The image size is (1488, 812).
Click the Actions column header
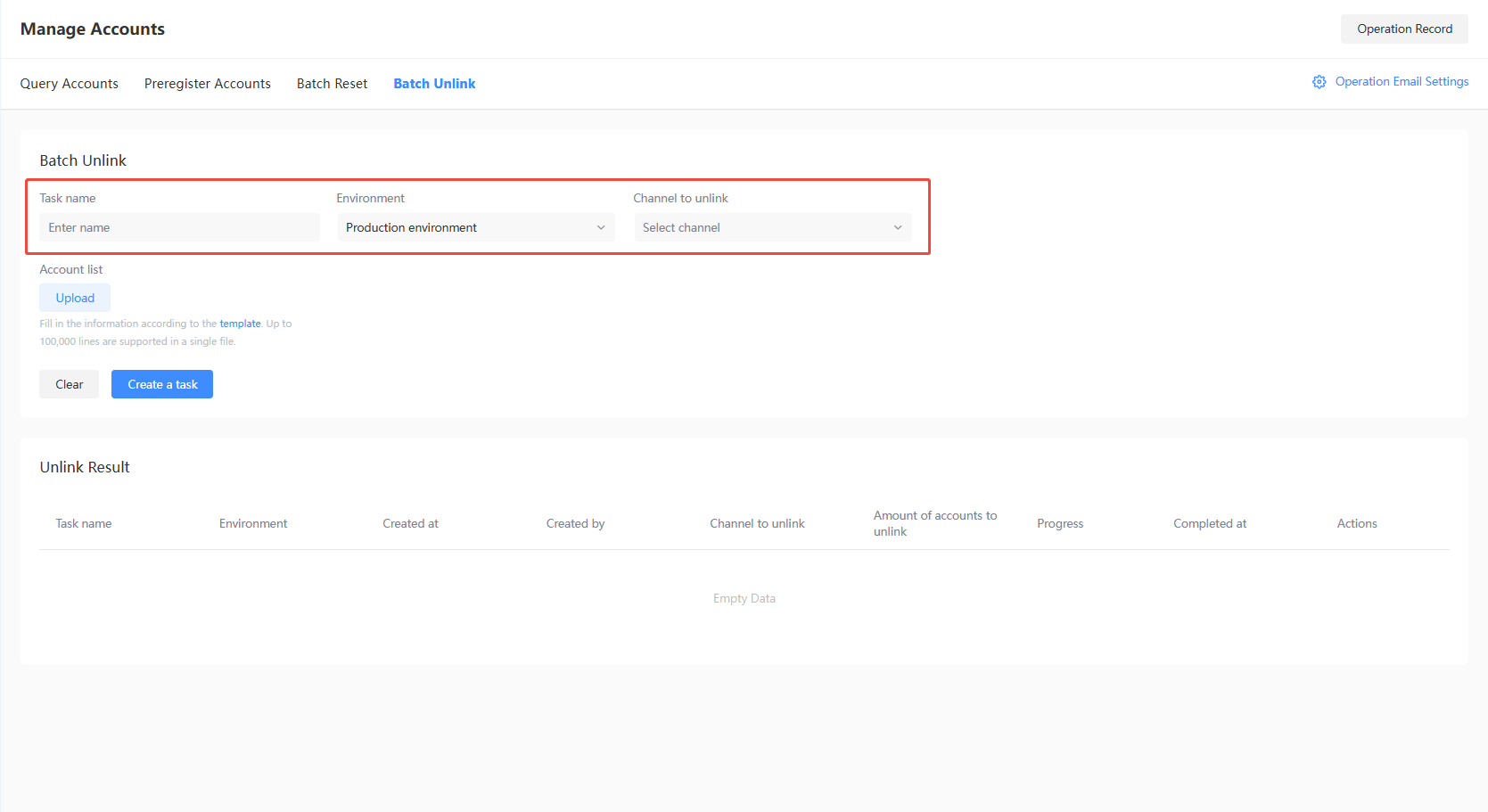(x=1356, y=524)
